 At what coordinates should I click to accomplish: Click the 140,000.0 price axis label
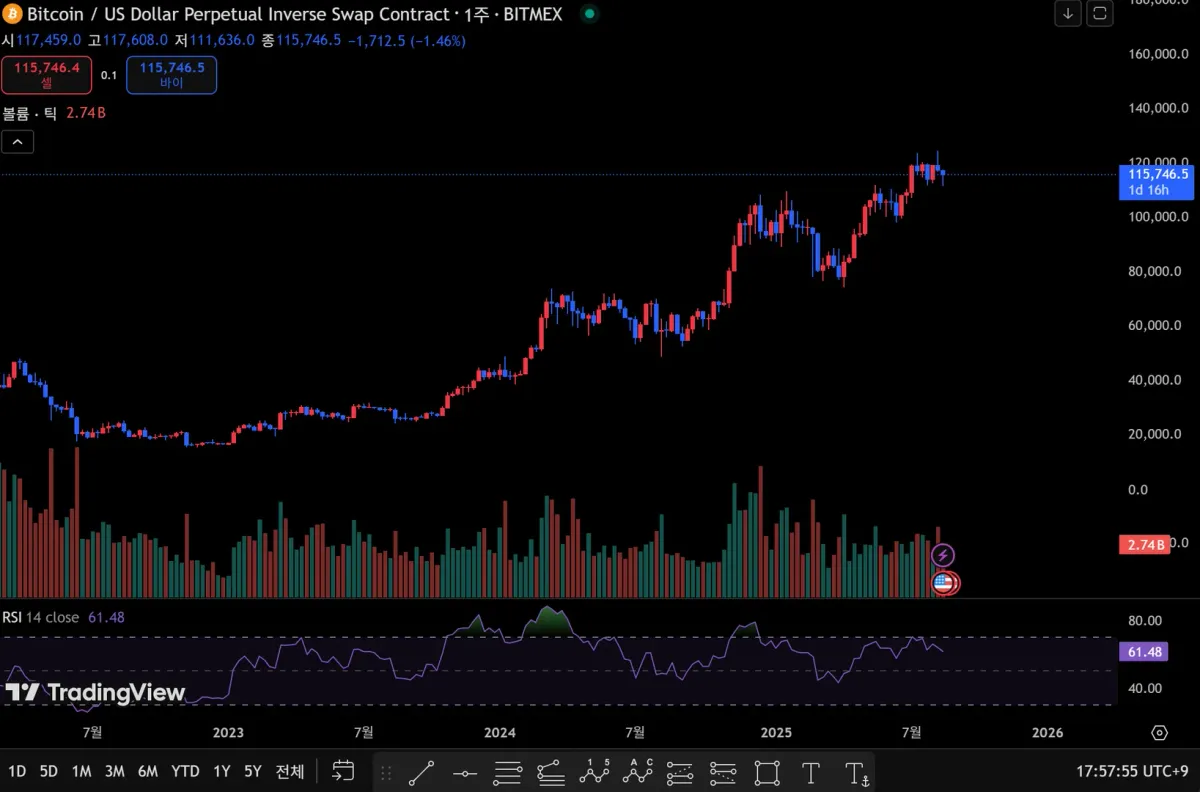click(x=1158, y=108)
